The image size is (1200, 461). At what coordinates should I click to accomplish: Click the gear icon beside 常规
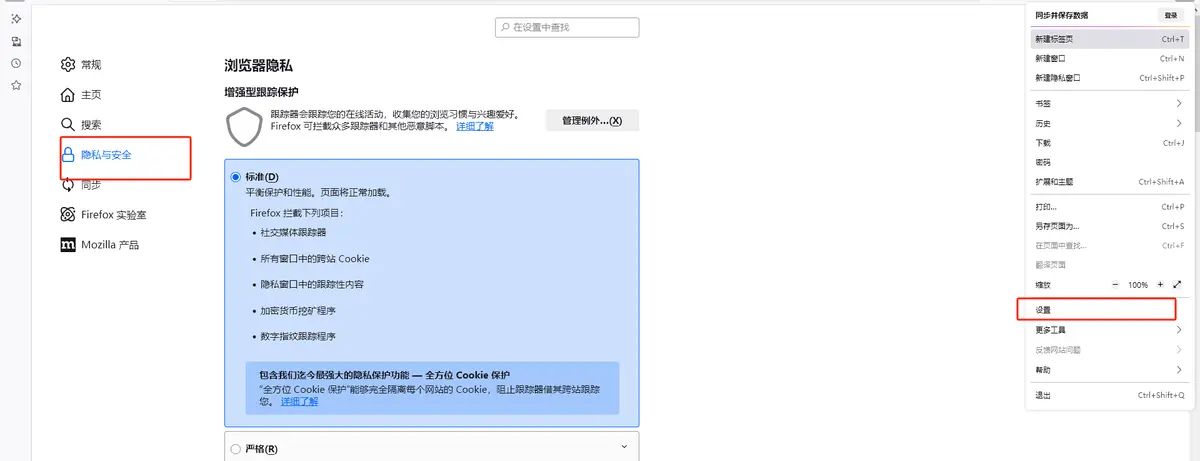[x=68, y=65]
